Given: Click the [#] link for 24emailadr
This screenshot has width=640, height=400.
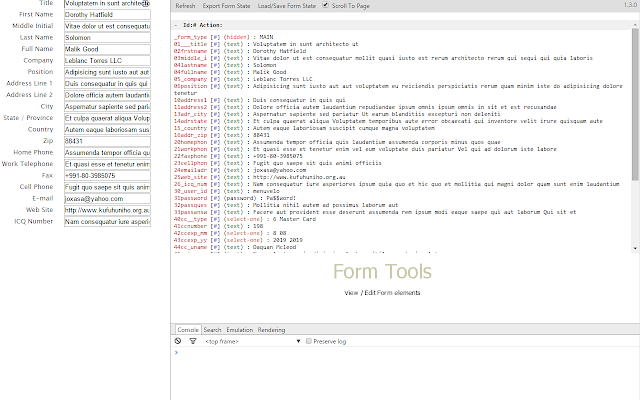Looking at the screenshot, I should 215,170.
